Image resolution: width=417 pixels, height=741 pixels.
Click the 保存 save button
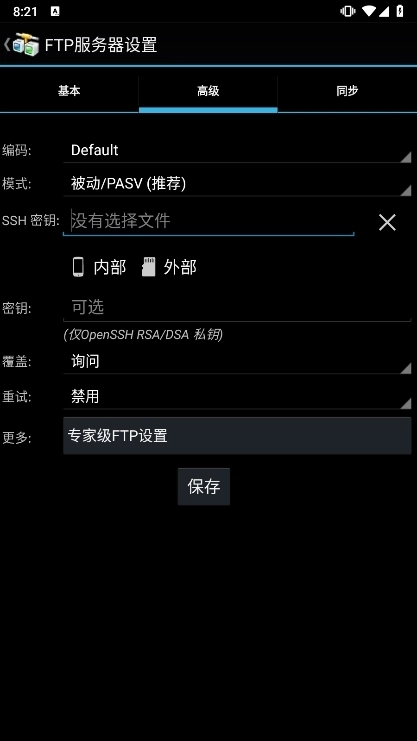(204, 486)
